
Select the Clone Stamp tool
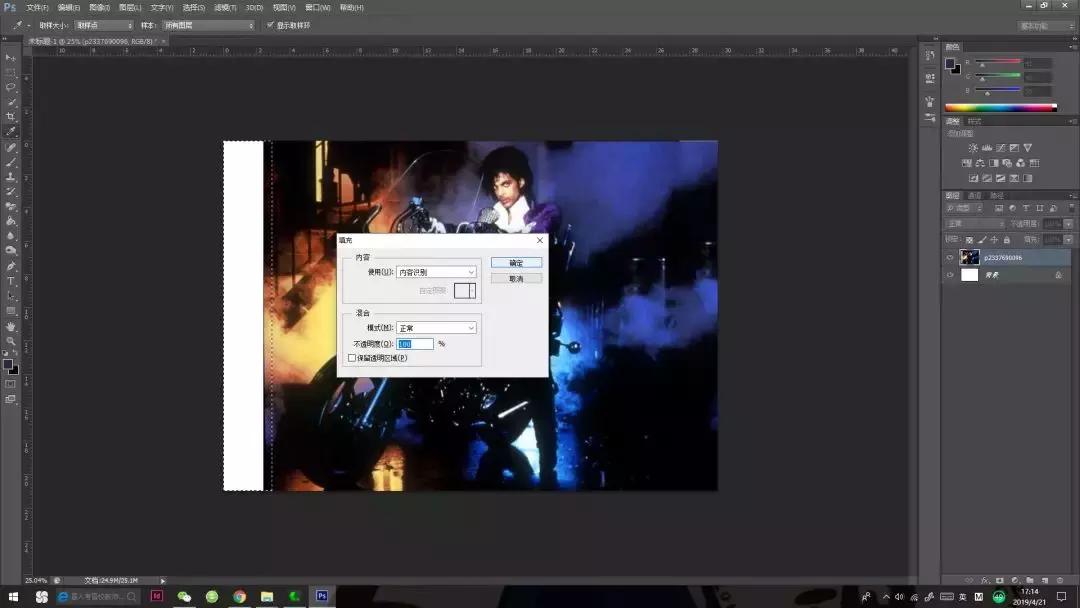[x=11, y=176]
